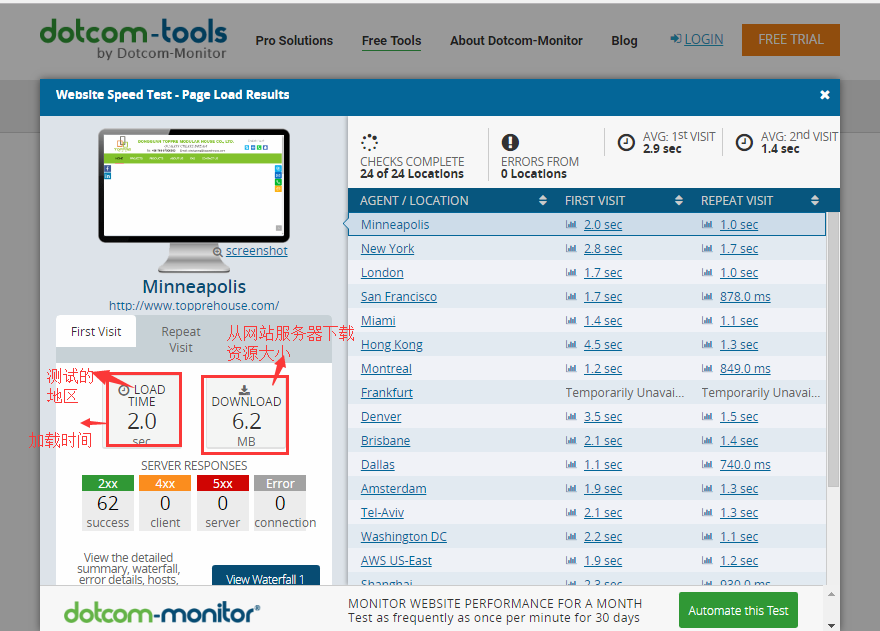Click bar chart icon for New York repeat visit
Screen dimensions: 880x631
pos(707,249)
